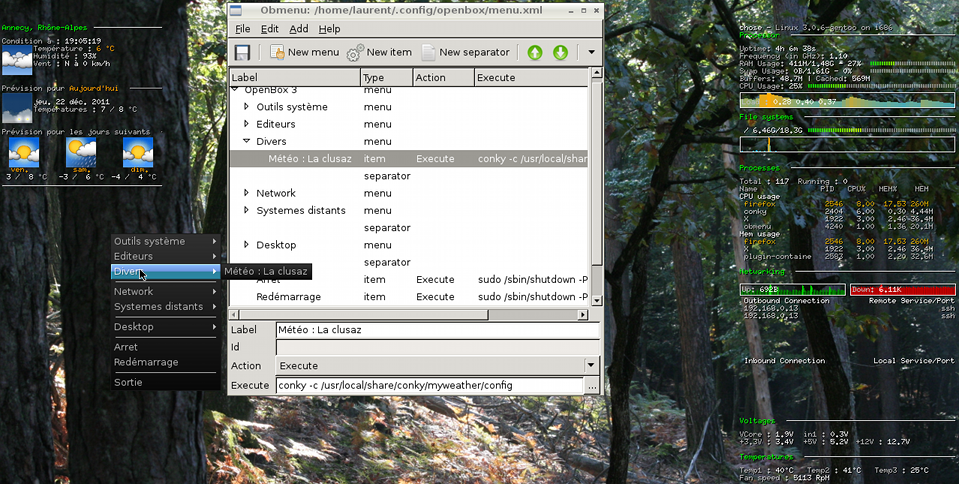The width and height of the screenshot is (959, 484).
Task: Click the New menu toolbar icon
Action: (x=278, y=52)
